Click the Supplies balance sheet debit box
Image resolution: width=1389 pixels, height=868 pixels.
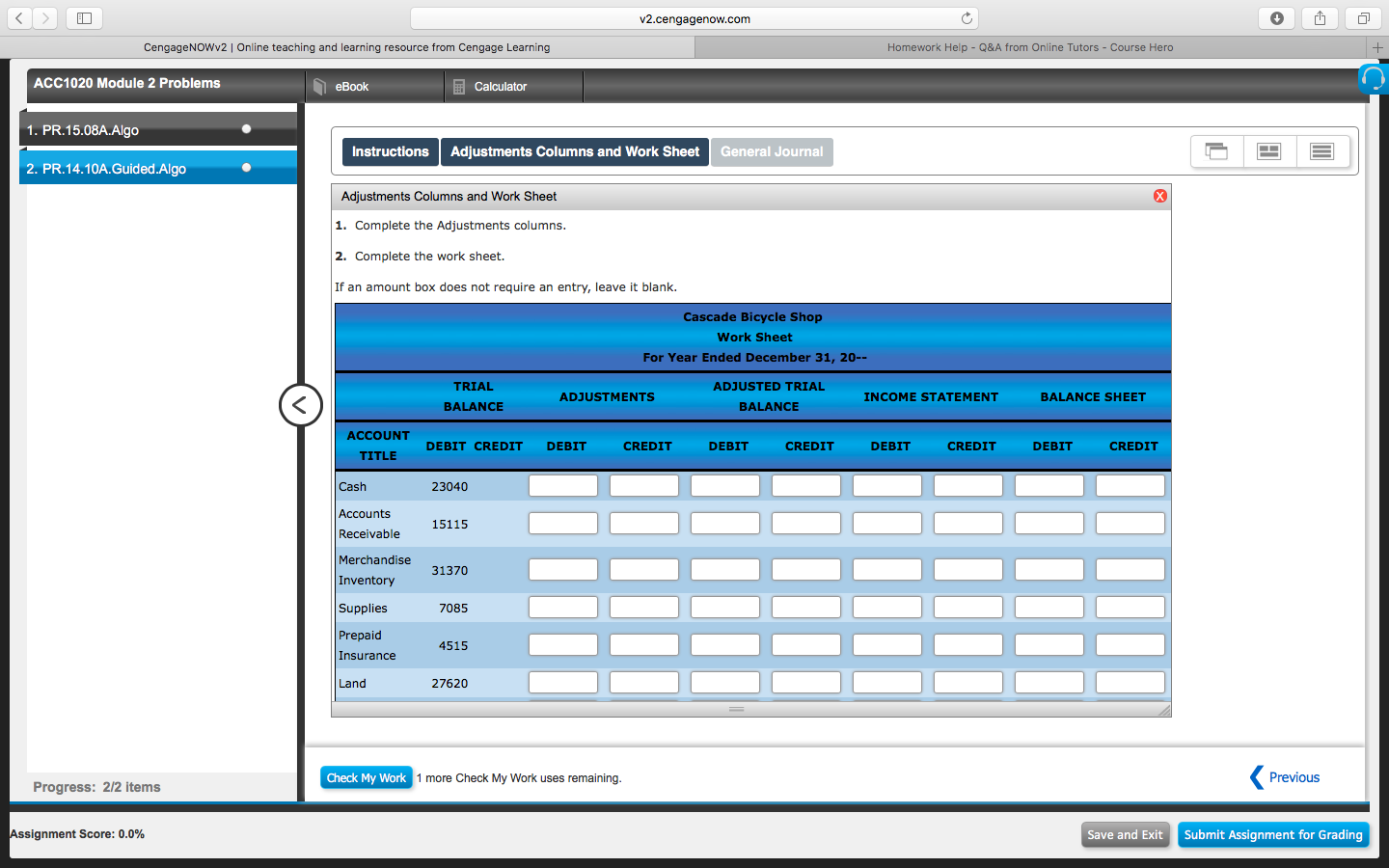click(x=1049, y=608)
